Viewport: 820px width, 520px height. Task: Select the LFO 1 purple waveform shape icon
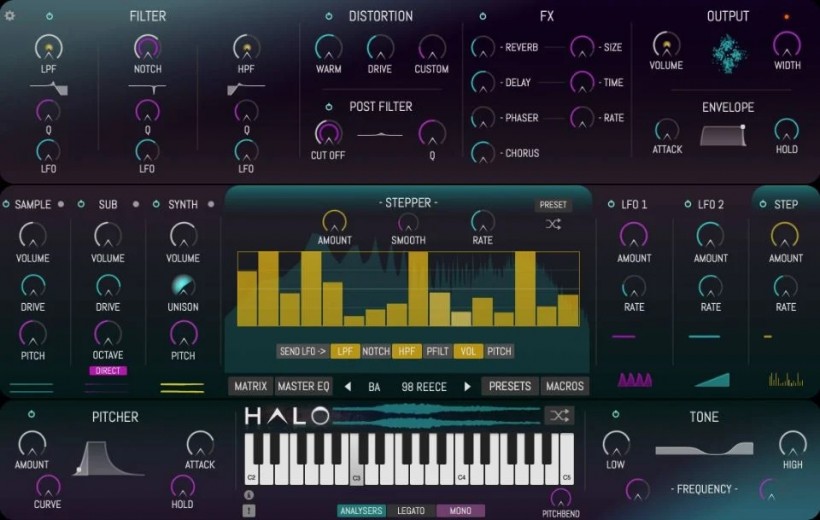tap(634, 379)
